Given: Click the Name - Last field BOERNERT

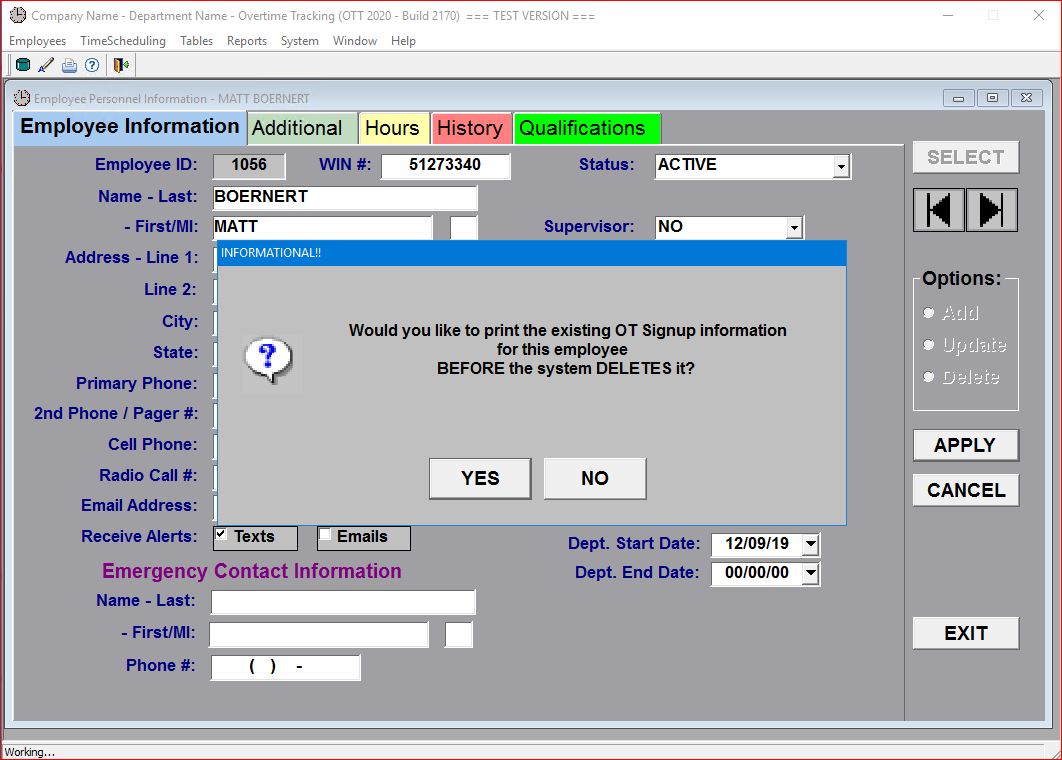Looking at the screenshot, I should 345,197.
